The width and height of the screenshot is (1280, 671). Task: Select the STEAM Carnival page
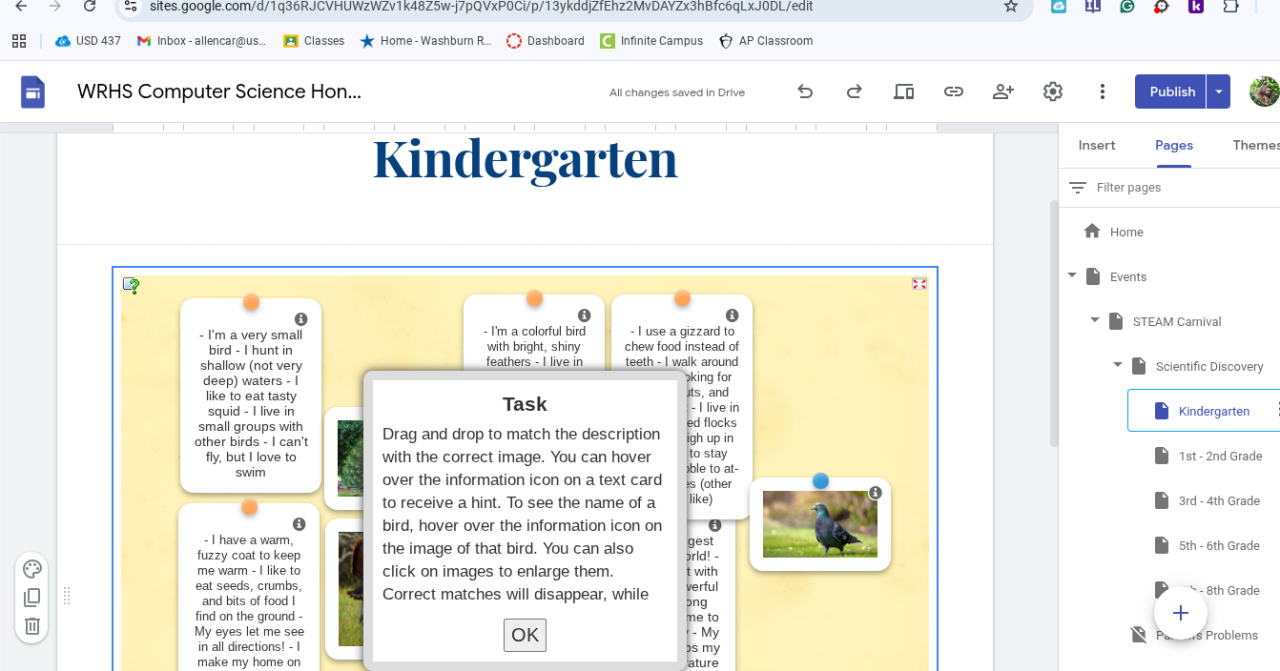(1177, 322)
